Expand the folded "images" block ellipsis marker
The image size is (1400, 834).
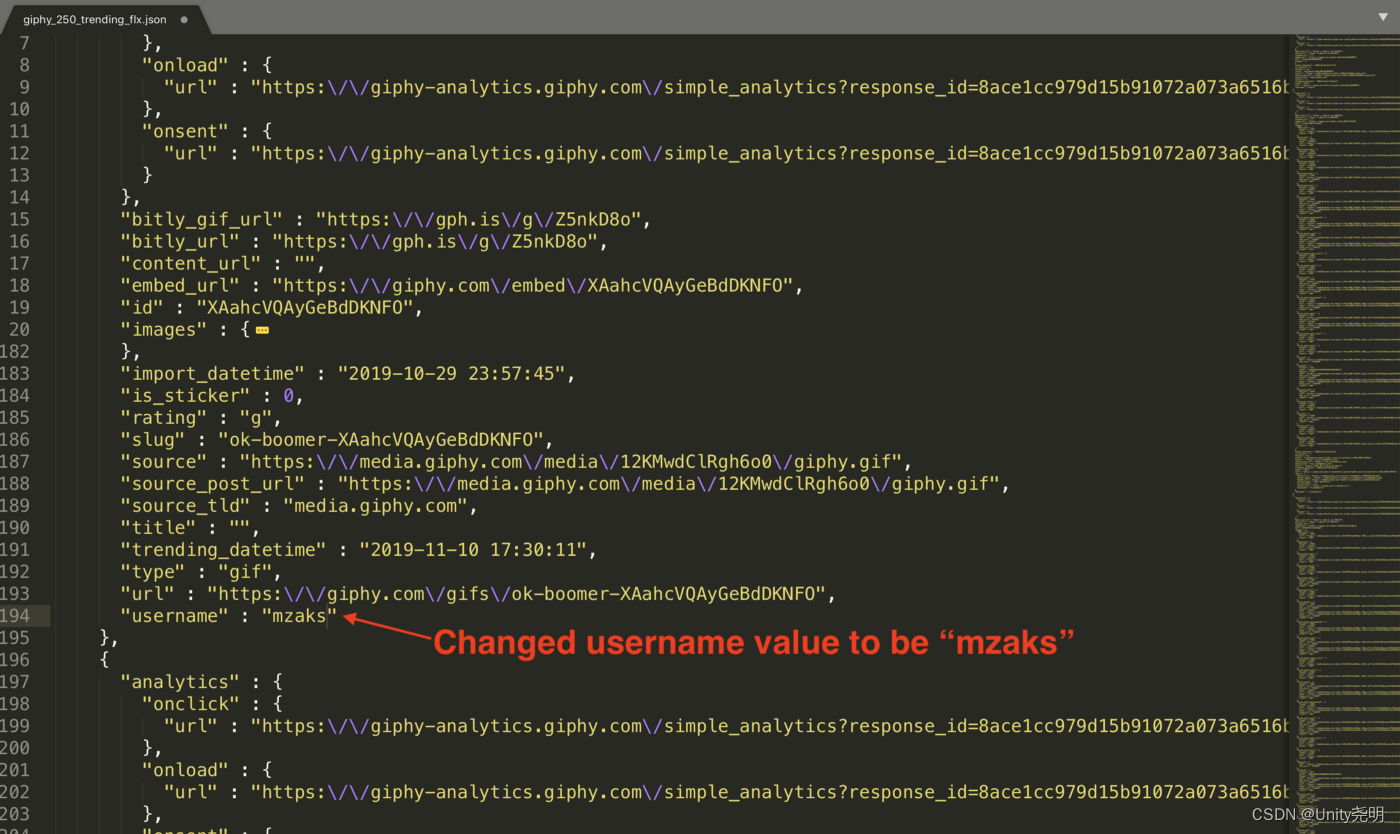point(262,330)
